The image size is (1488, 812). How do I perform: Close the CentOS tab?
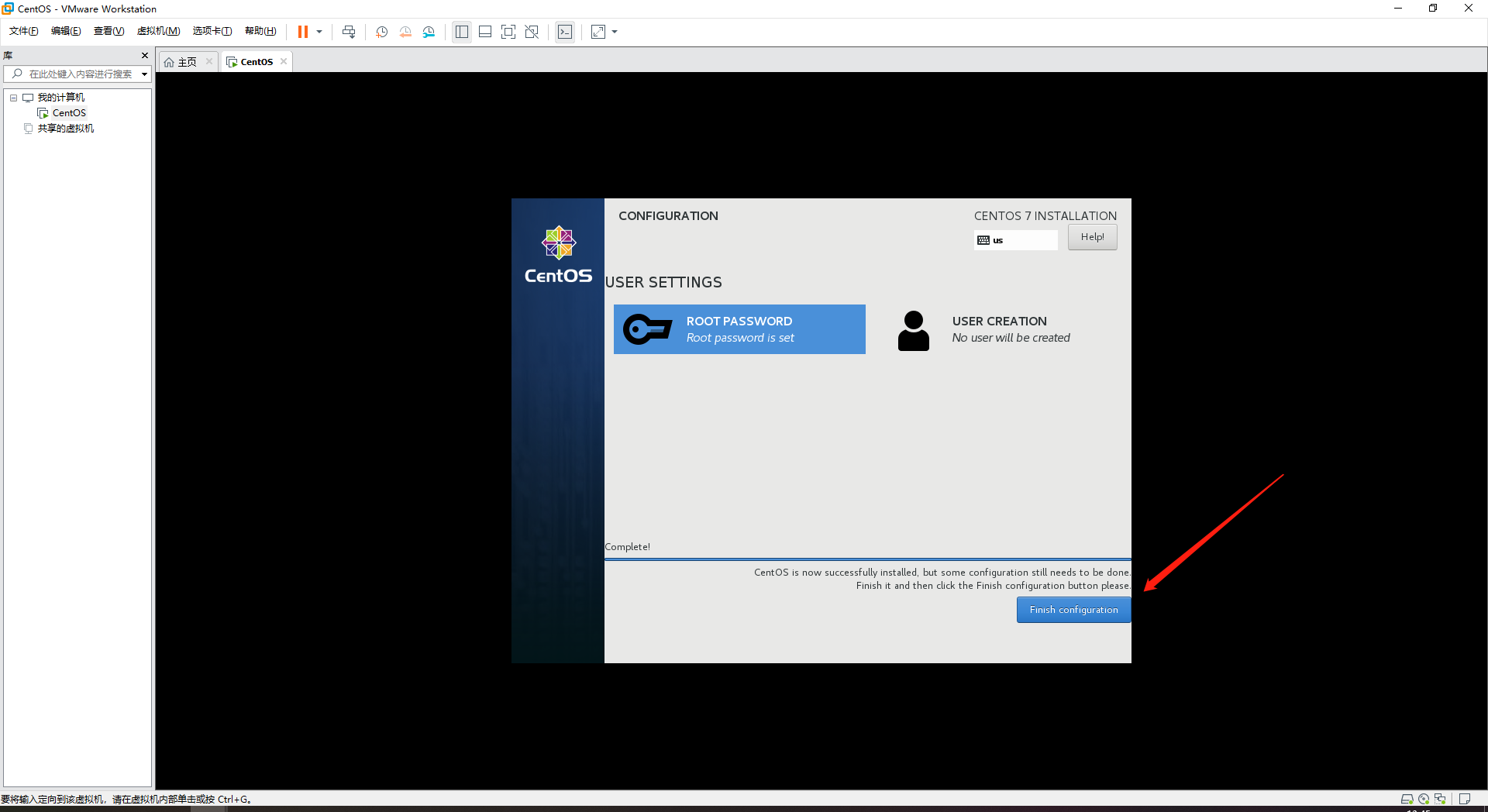pyautogui.click(x=284, y=61)
